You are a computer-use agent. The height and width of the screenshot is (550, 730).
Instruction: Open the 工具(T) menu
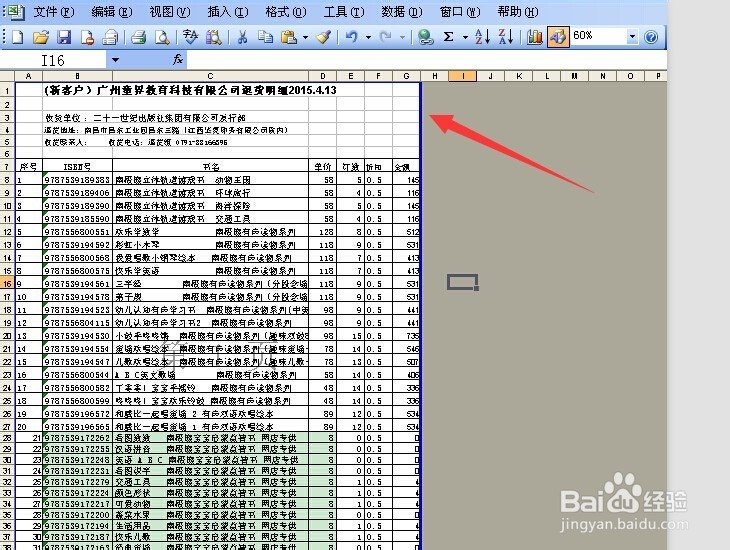[344, 12]
